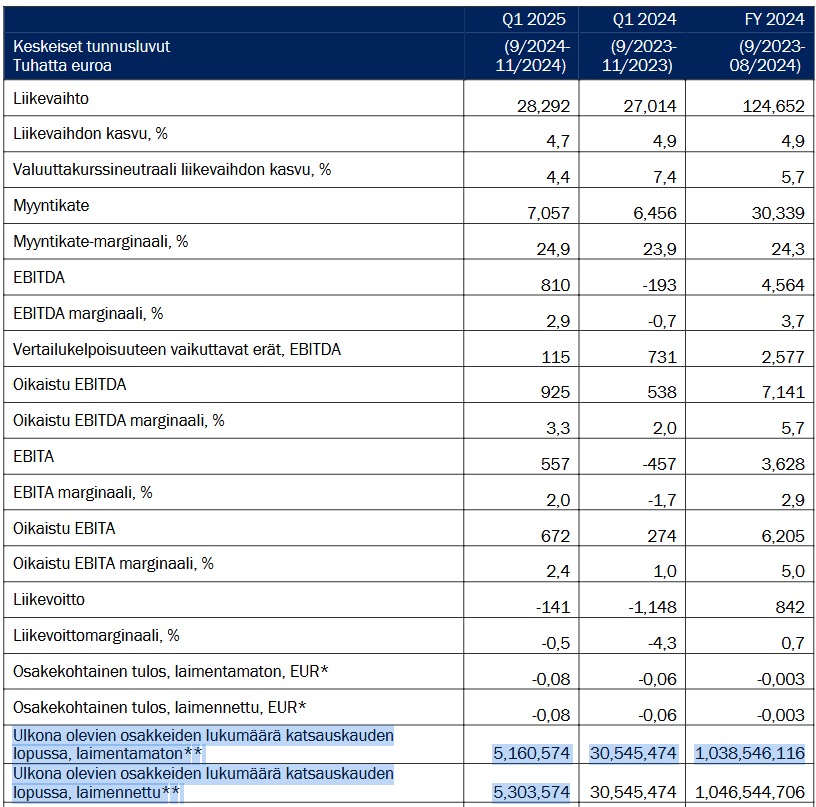
Task: Click Liikevaihto value 124,652
Action: tap(773, 106)
